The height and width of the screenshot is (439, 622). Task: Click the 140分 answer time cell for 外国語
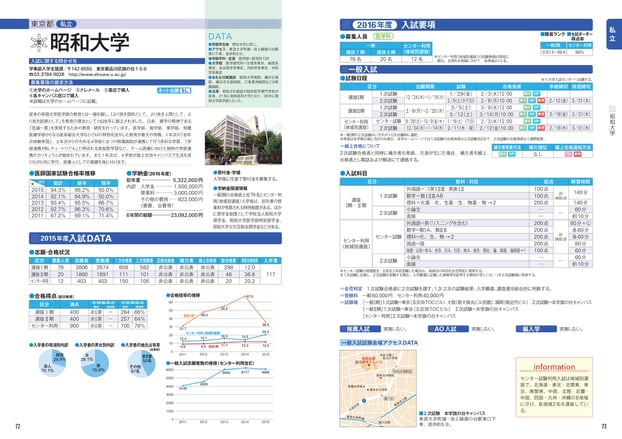tap(580, 192)
